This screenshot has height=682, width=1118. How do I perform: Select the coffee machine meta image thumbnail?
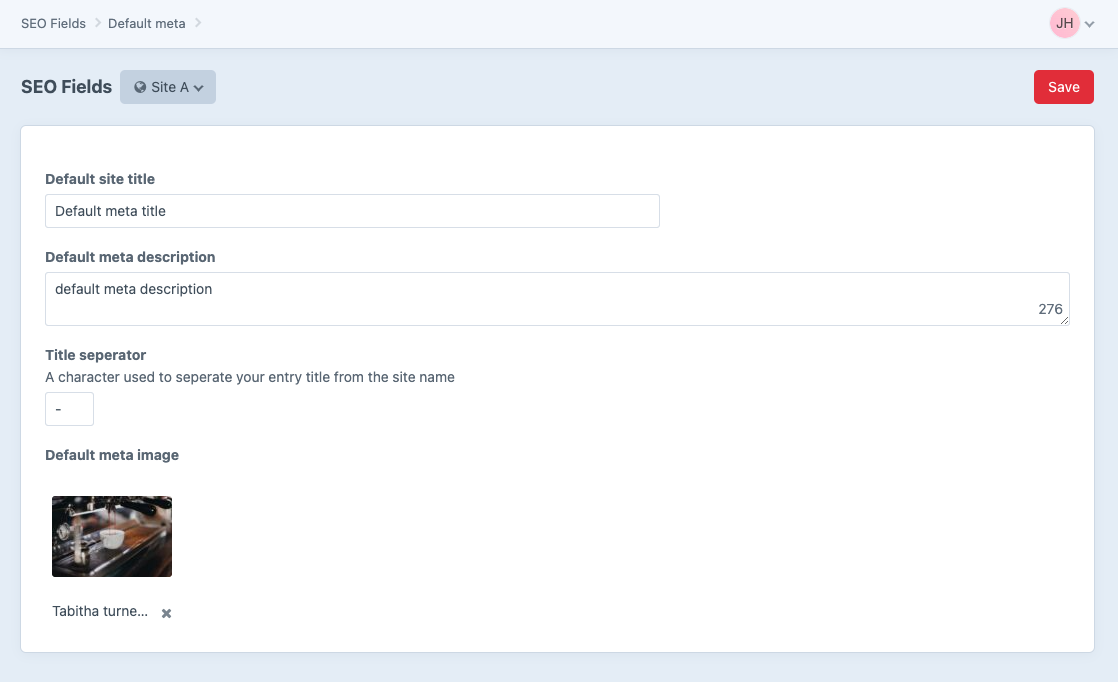click(x=112, y=536)
